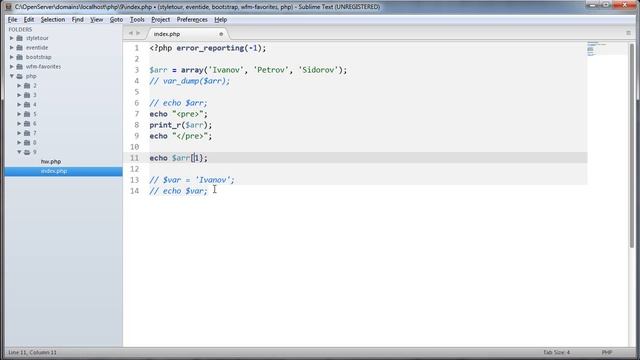Viewport: 640px width, 360px height.
Task: Close the index.php tab via its dot
Action: (x=221, y=34)
